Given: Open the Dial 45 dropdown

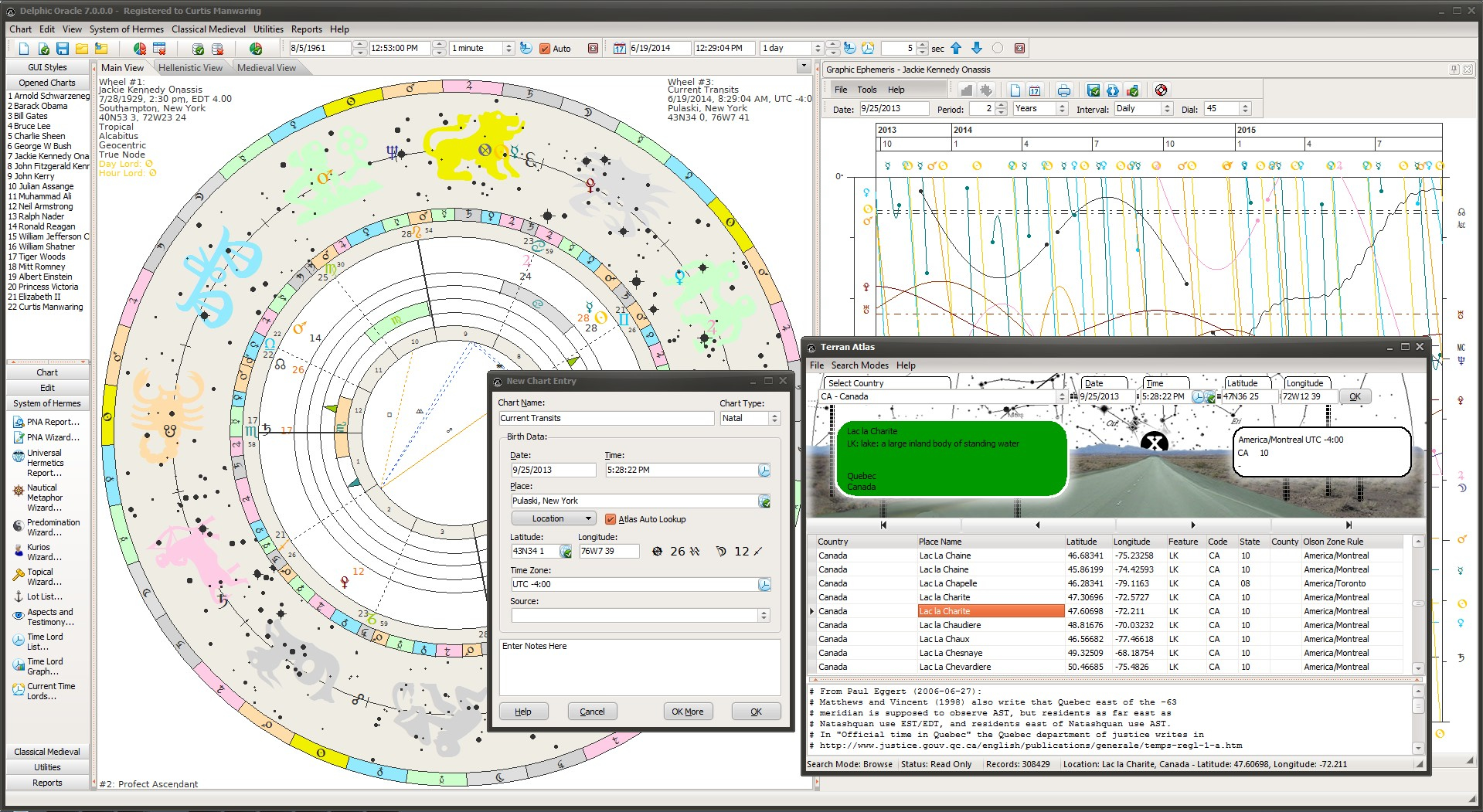Looking at the screenshot, I should tap(1245, 109).
